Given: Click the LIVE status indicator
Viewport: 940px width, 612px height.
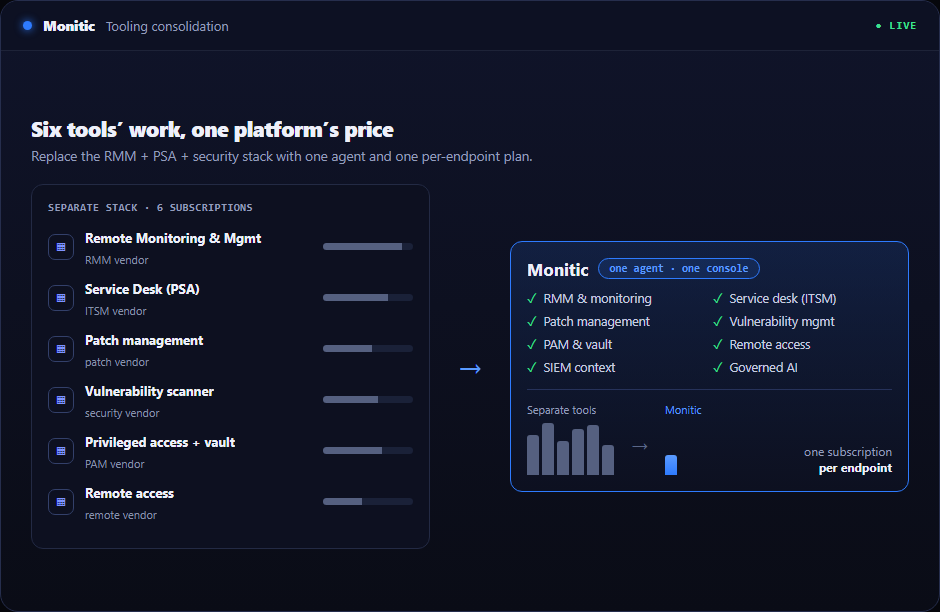Looking at the screenshot, I should click(x=896, y=26).
